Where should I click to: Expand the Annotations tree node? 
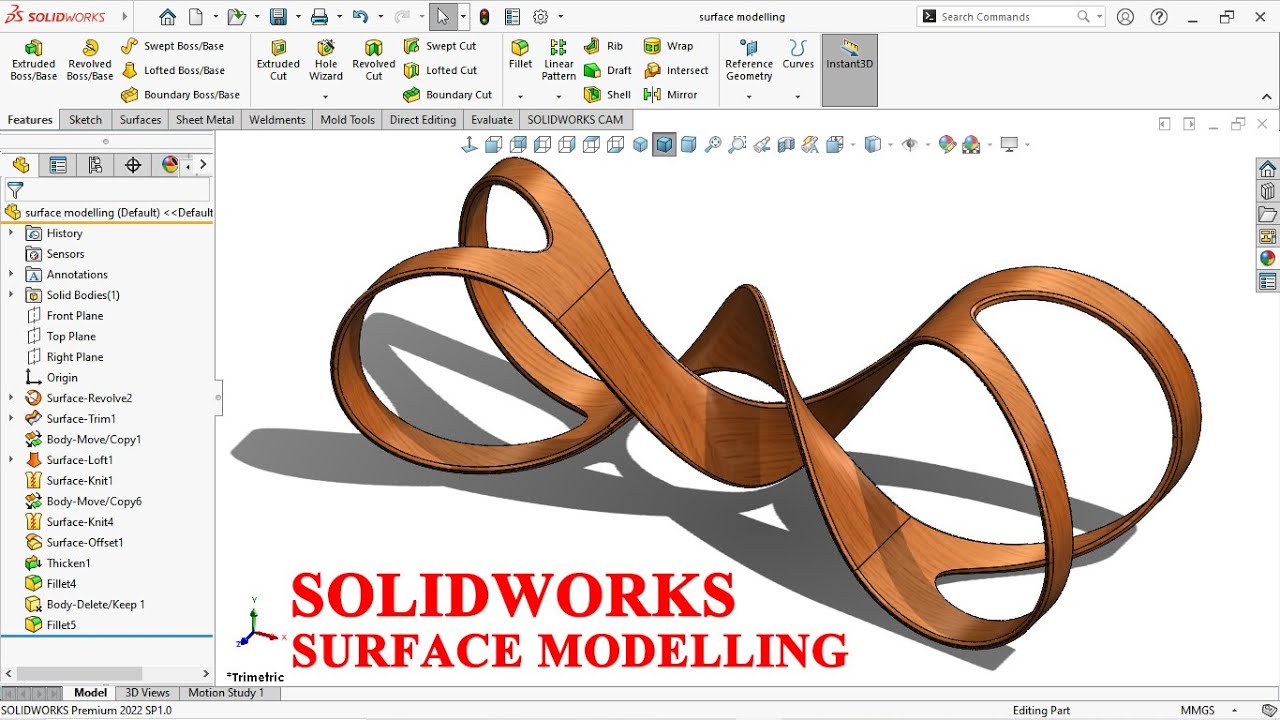click(11, 274)
